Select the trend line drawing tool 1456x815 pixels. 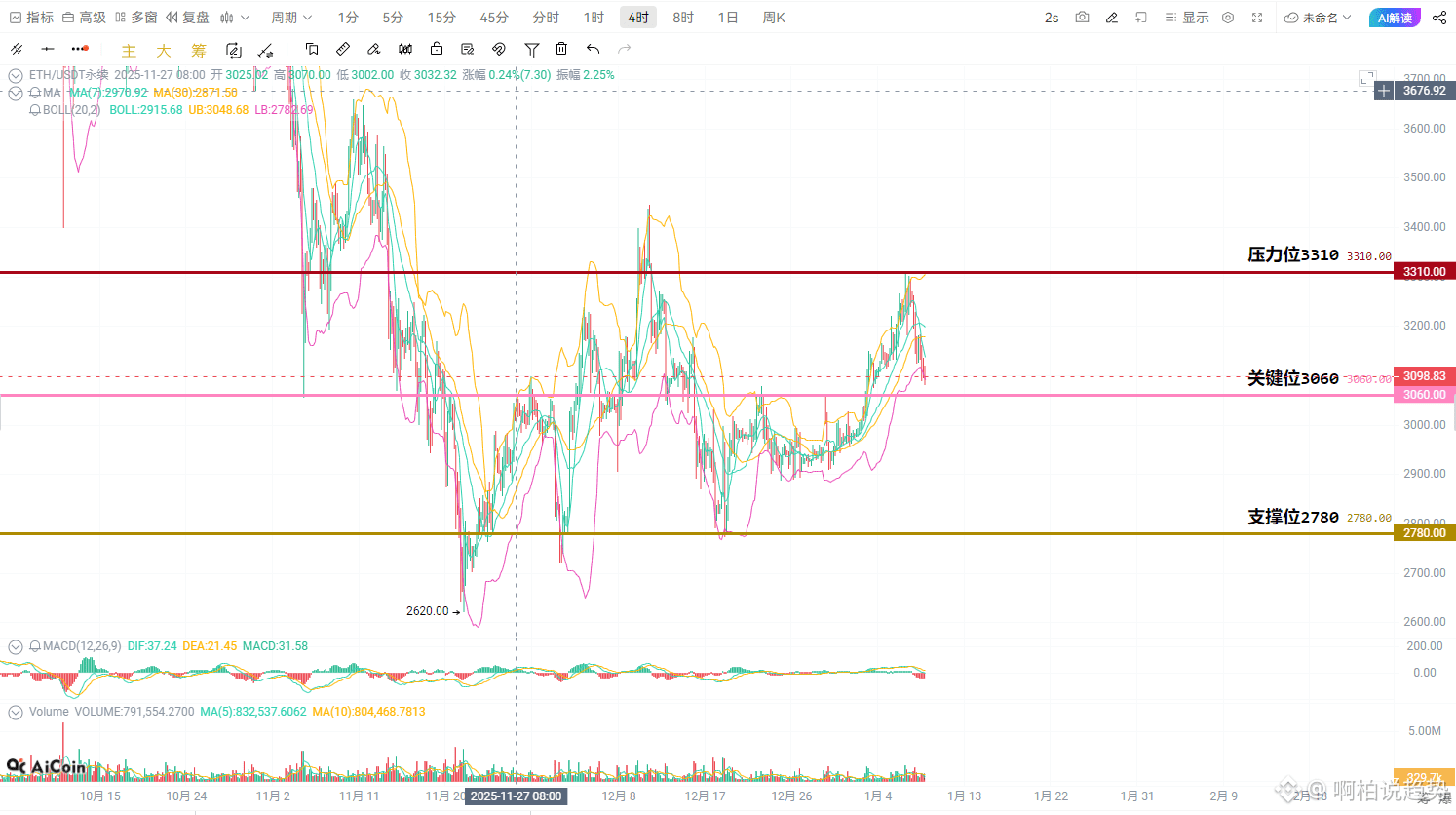(17, 49)
